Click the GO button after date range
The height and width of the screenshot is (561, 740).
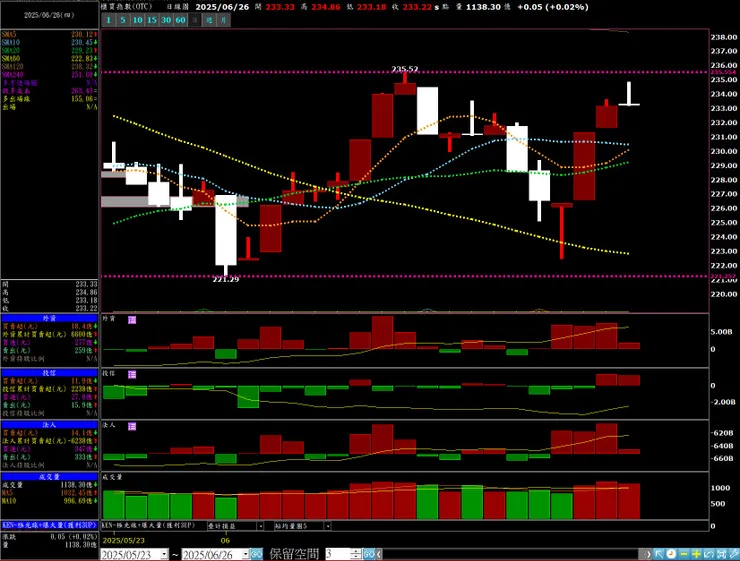[257, 554]
